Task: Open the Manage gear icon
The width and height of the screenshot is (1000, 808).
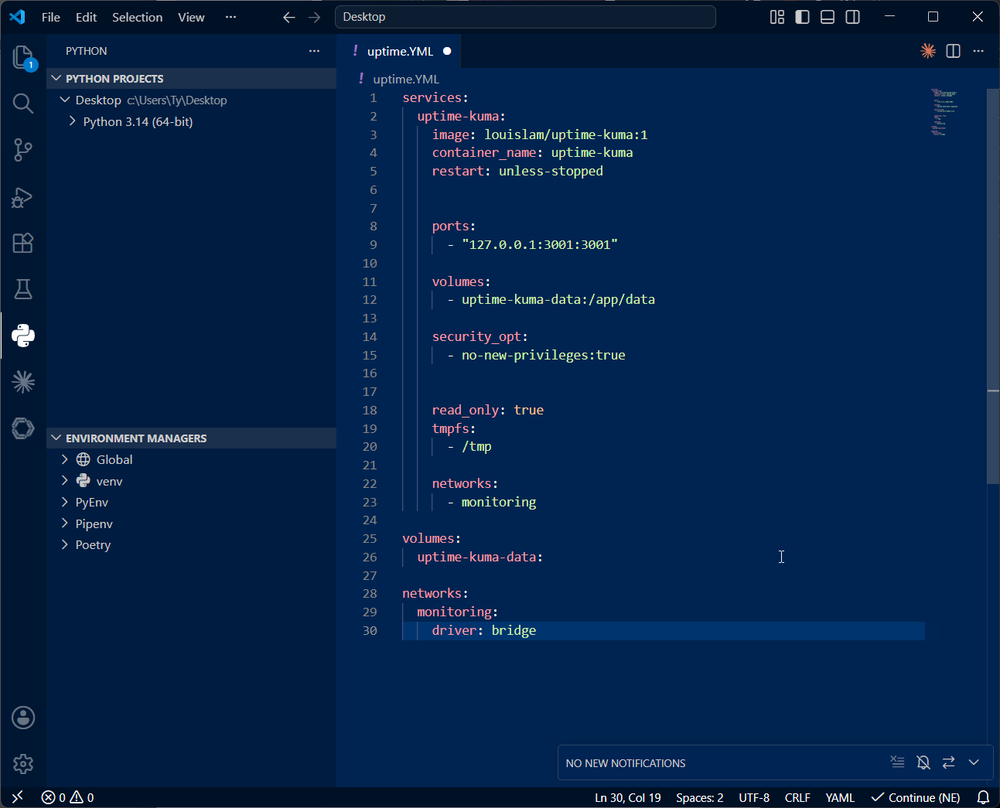Action: click(x=23, y=763)
